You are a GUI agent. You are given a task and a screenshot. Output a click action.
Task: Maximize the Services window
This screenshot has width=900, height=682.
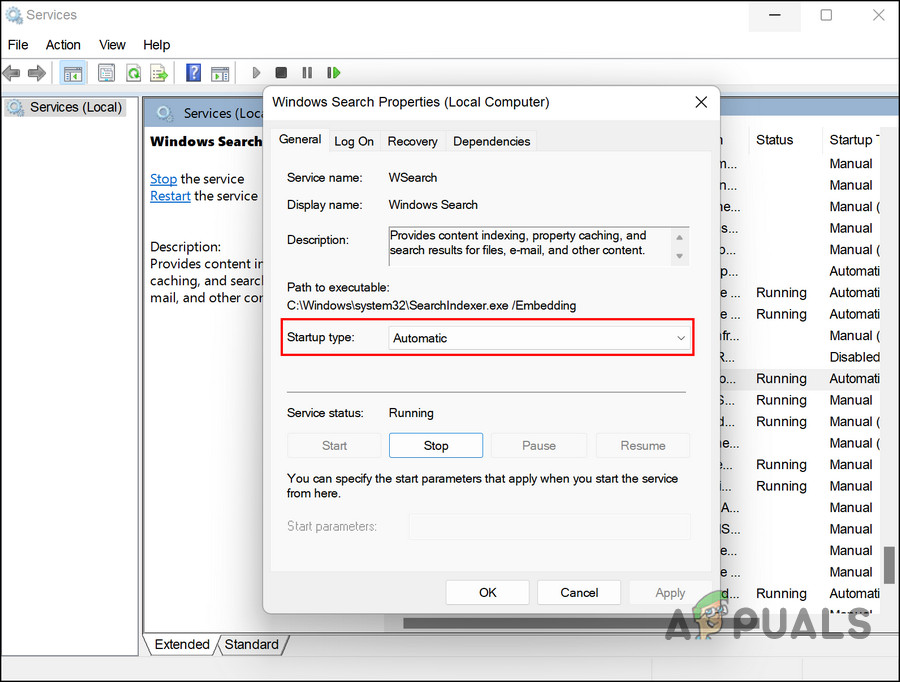tap(826, 15)
